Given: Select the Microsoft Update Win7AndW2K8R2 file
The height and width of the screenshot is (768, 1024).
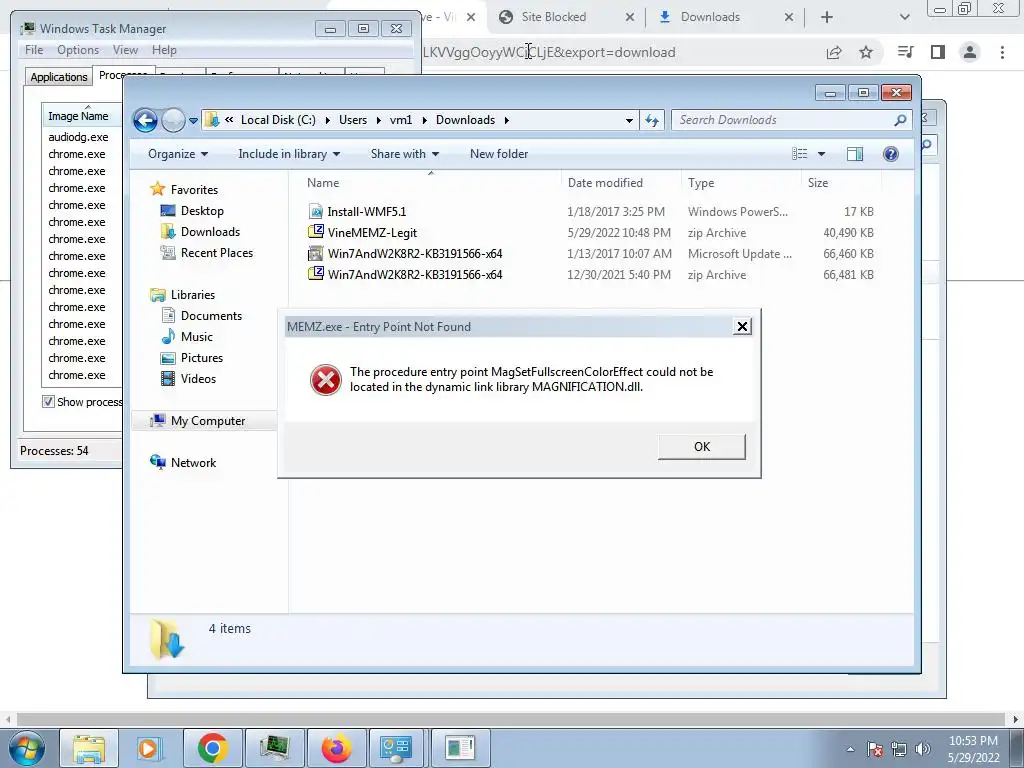Looking at the screenshot, I should pyautogui.click(x=415, y=253).
